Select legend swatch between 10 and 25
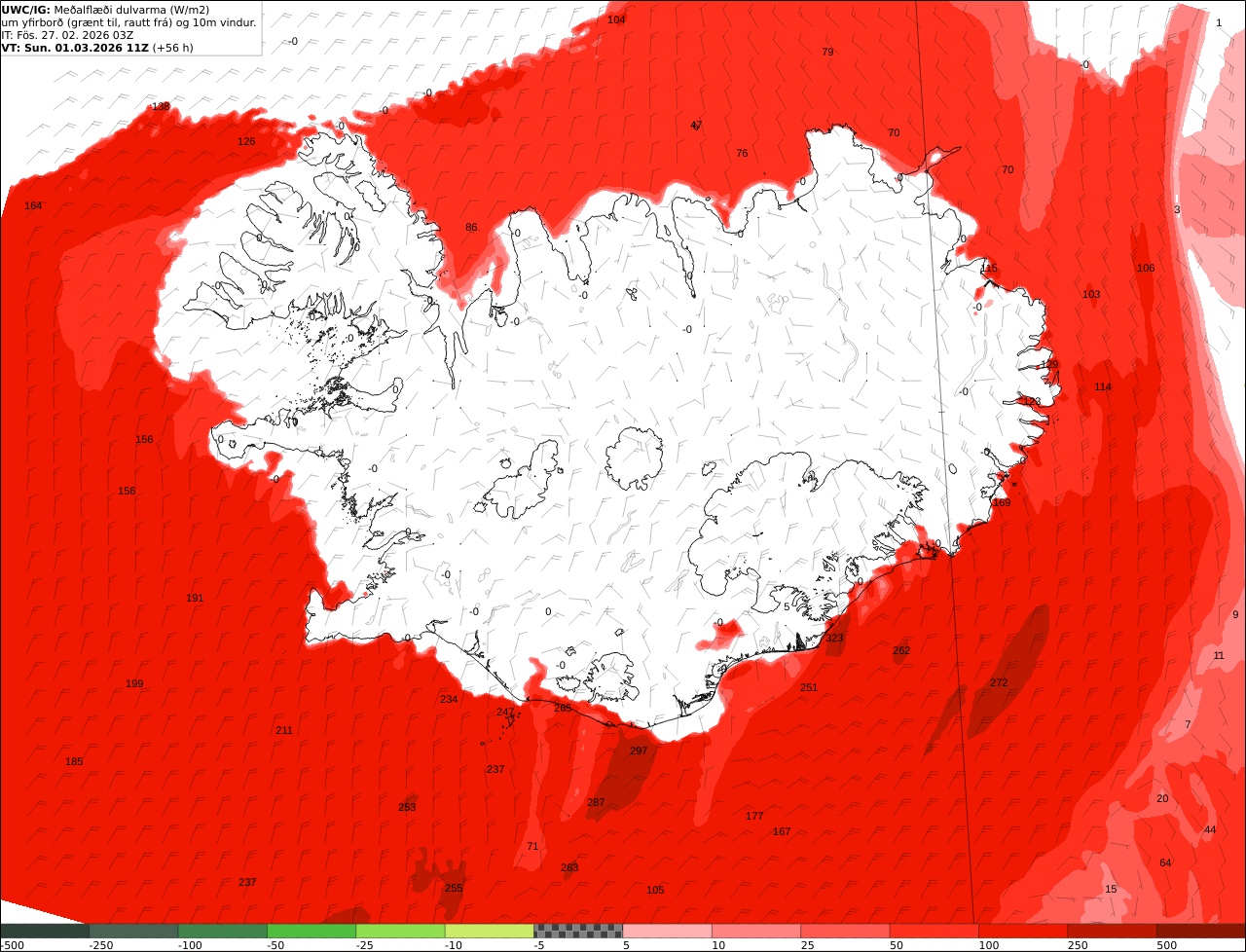Screen dimensions: 1246x952 [756, 931]
